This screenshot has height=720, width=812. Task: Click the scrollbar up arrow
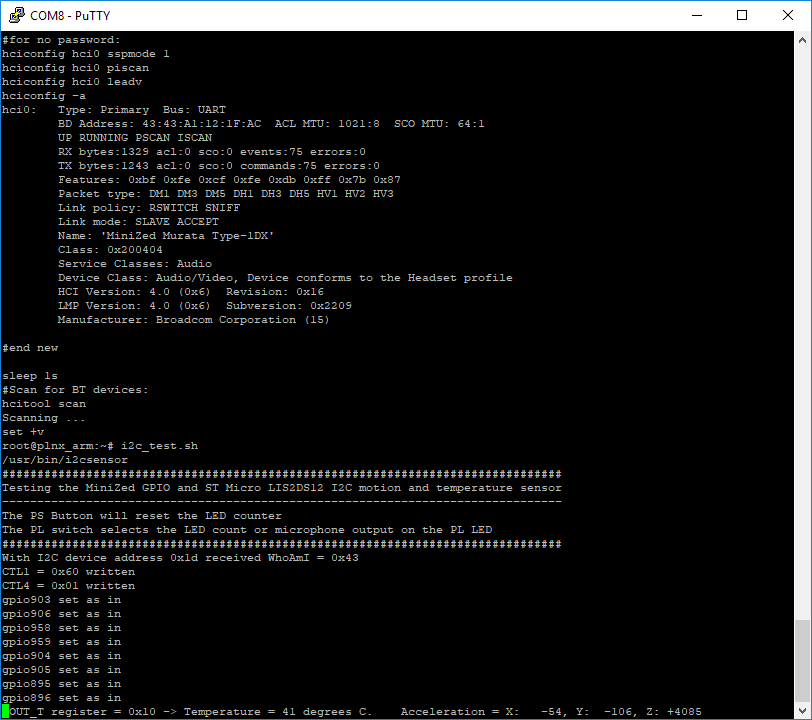802,40
